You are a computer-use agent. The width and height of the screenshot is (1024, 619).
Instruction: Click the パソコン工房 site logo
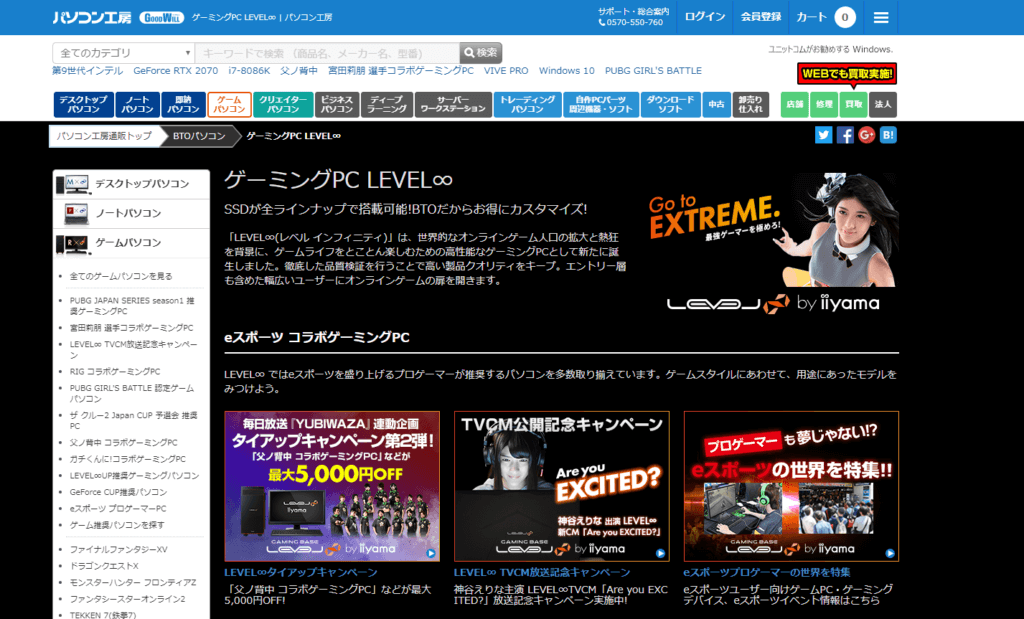tap(92, 18)
